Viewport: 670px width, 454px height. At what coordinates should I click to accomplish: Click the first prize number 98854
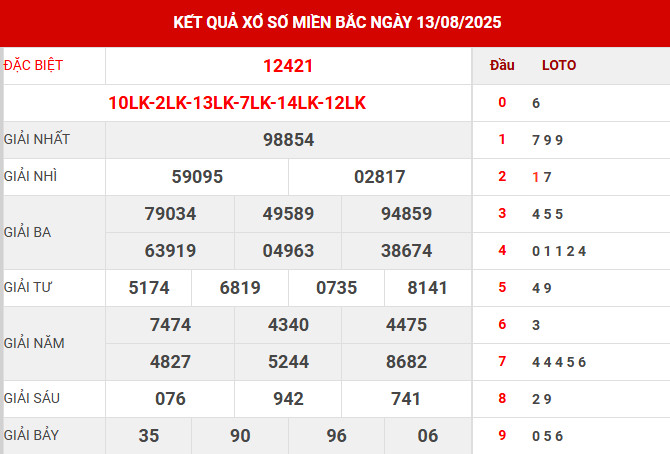288,140
